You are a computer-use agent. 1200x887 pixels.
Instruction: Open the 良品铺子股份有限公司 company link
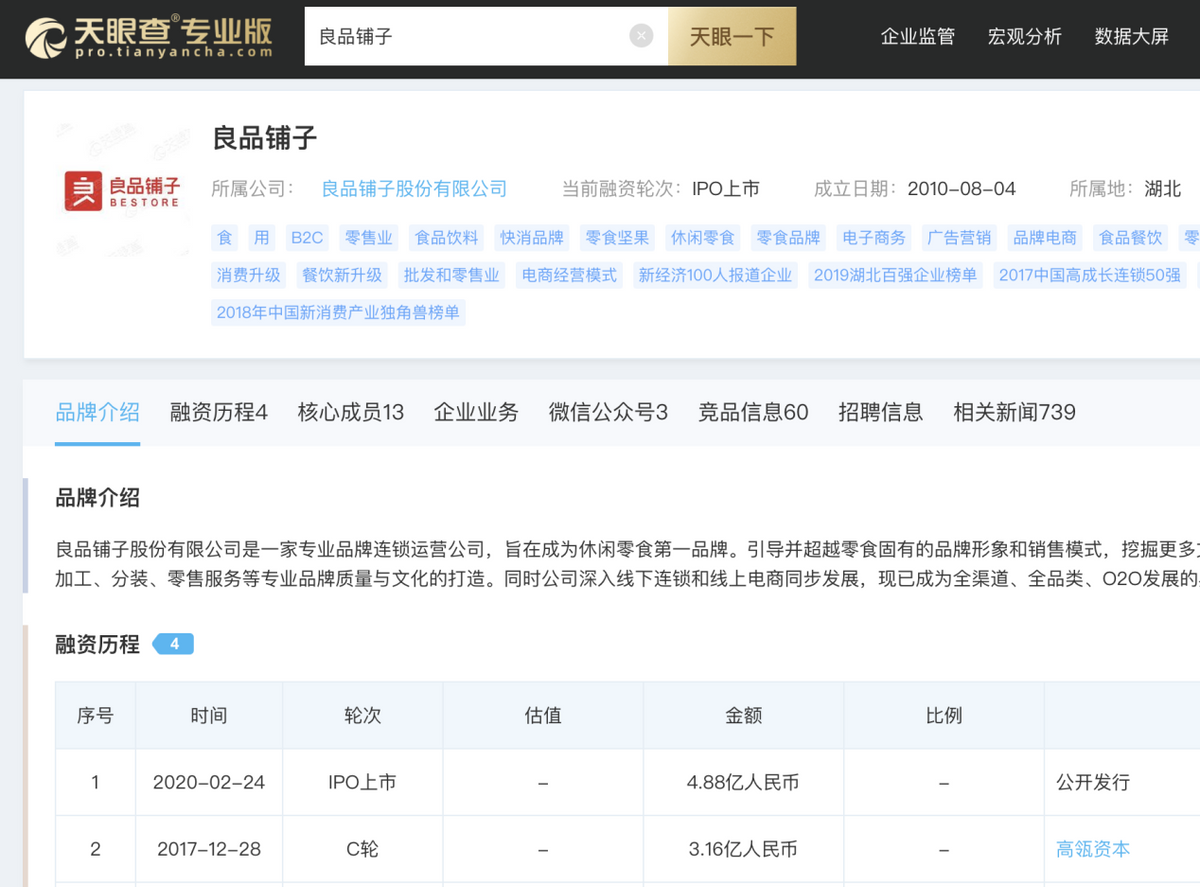[x=414, y=188]
